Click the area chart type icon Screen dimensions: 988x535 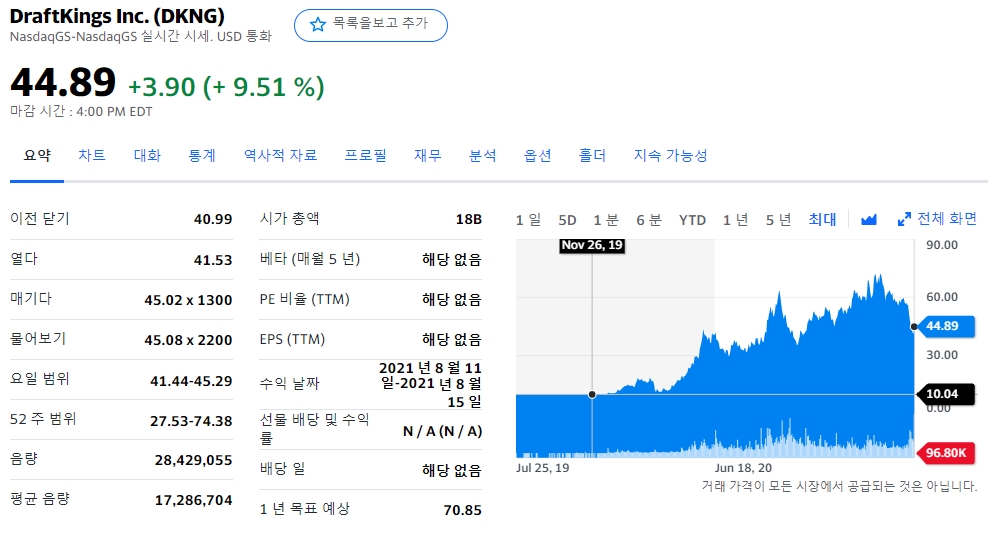click(869, 220)
